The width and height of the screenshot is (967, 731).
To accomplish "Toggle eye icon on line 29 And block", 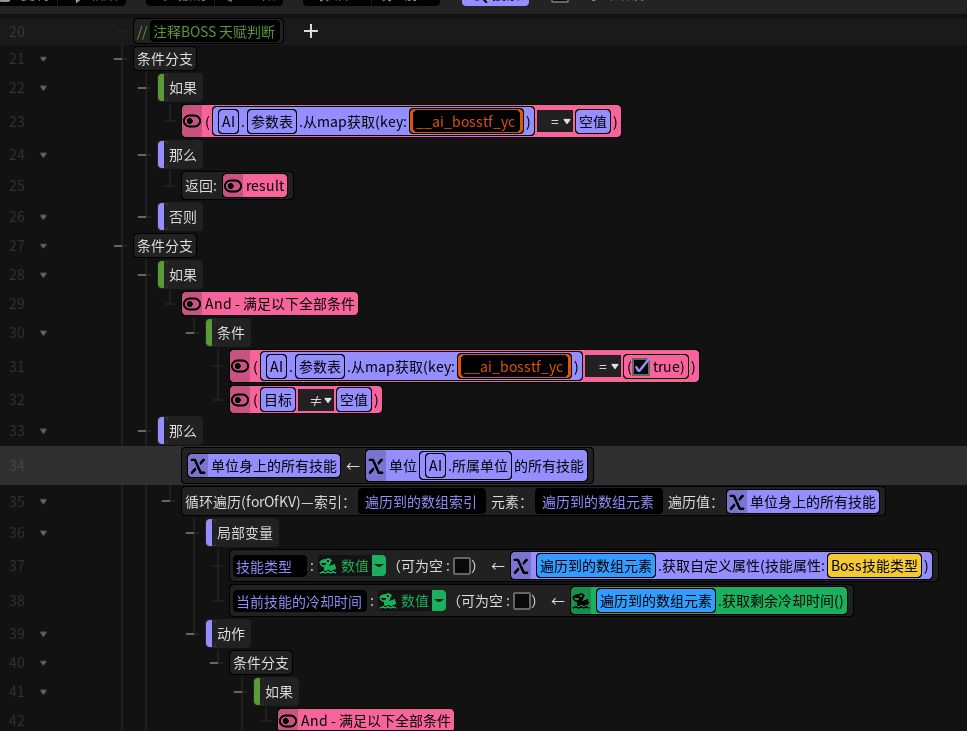I will click(192, 304).
